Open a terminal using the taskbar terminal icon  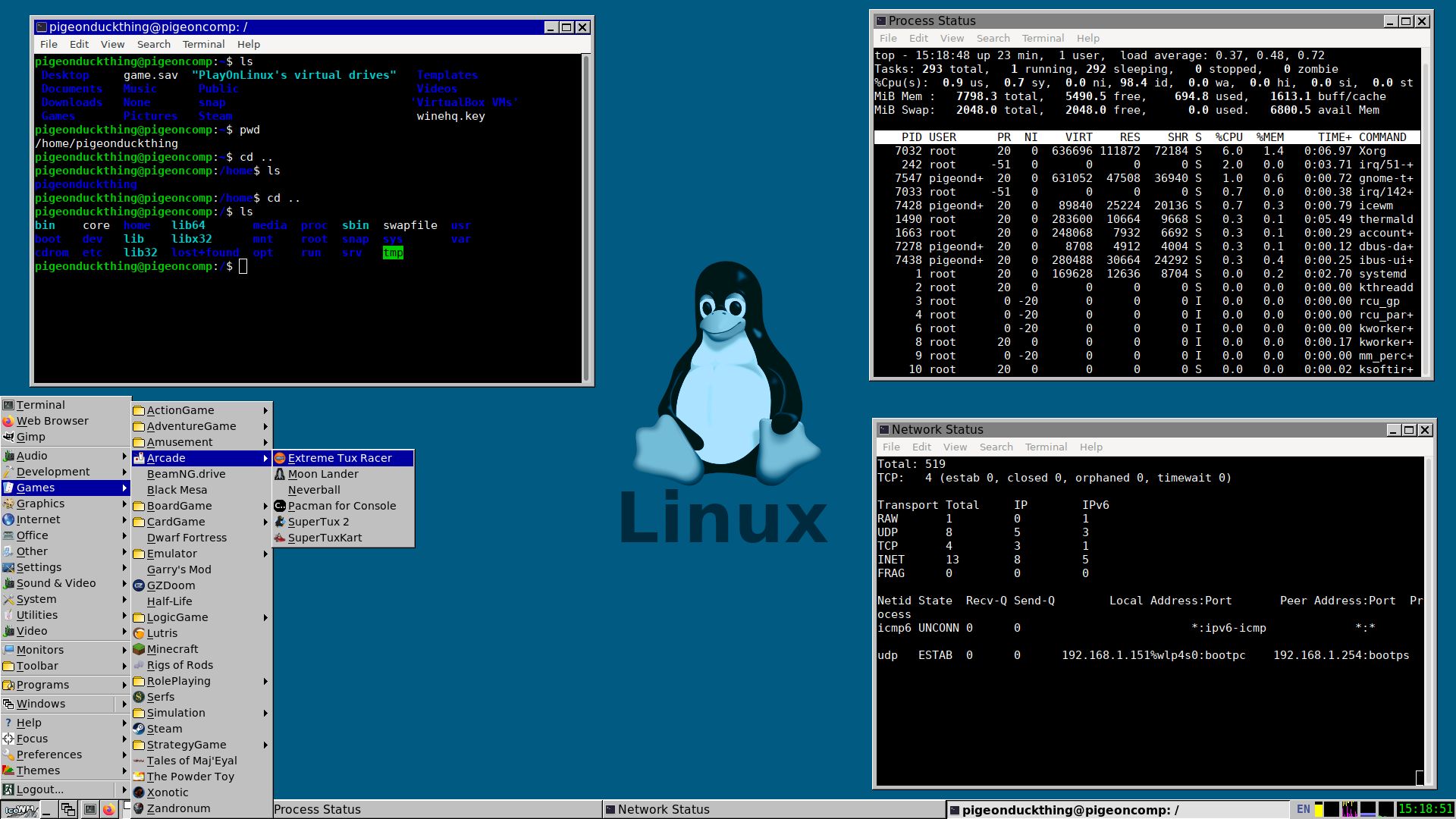pos(90,810)
